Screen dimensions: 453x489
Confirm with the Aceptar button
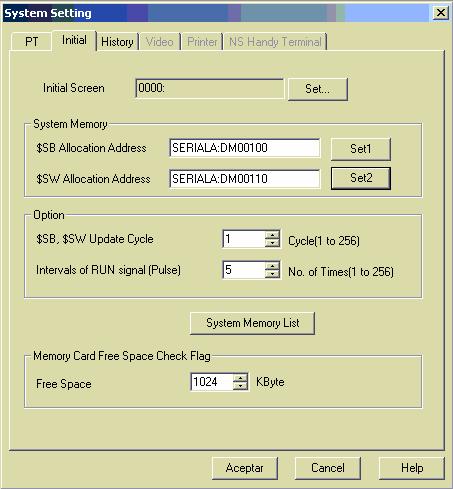[x=245, y=468]
